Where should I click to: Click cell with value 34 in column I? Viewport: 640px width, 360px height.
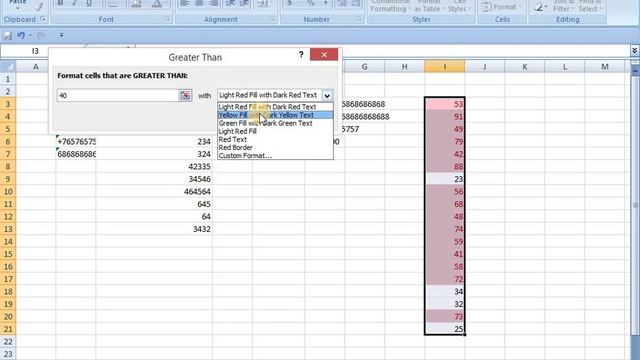pos(444,292)
